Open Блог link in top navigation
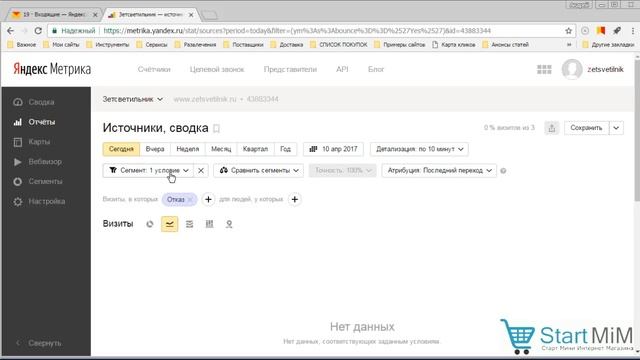This screenshot has width=640, height=360. (x=376, y=69)
